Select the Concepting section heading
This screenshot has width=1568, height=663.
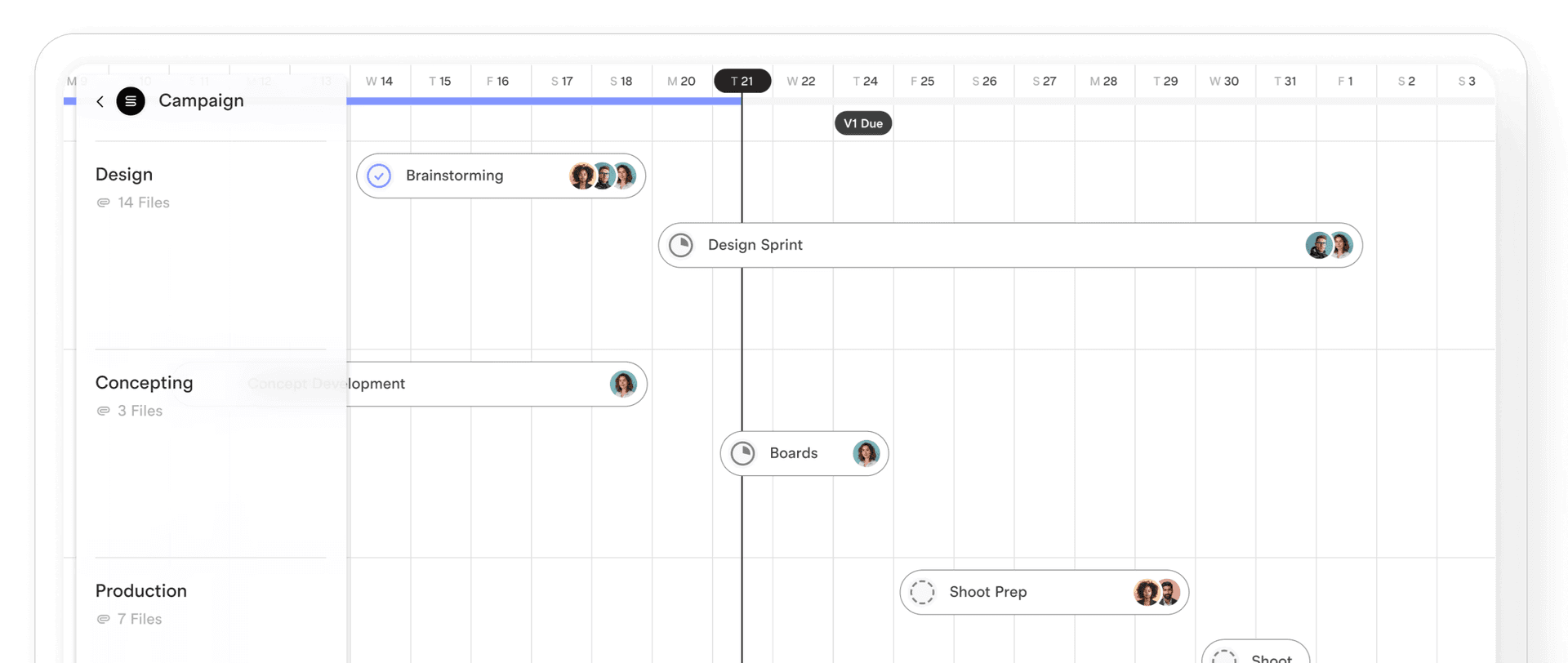145,382
